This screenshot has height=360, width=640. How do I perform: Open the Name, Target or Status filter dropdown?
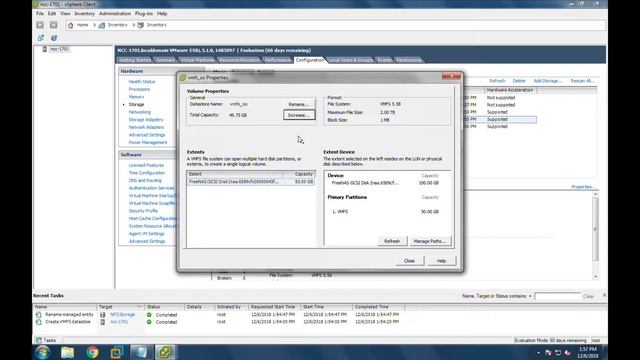(x=530, y=296)
